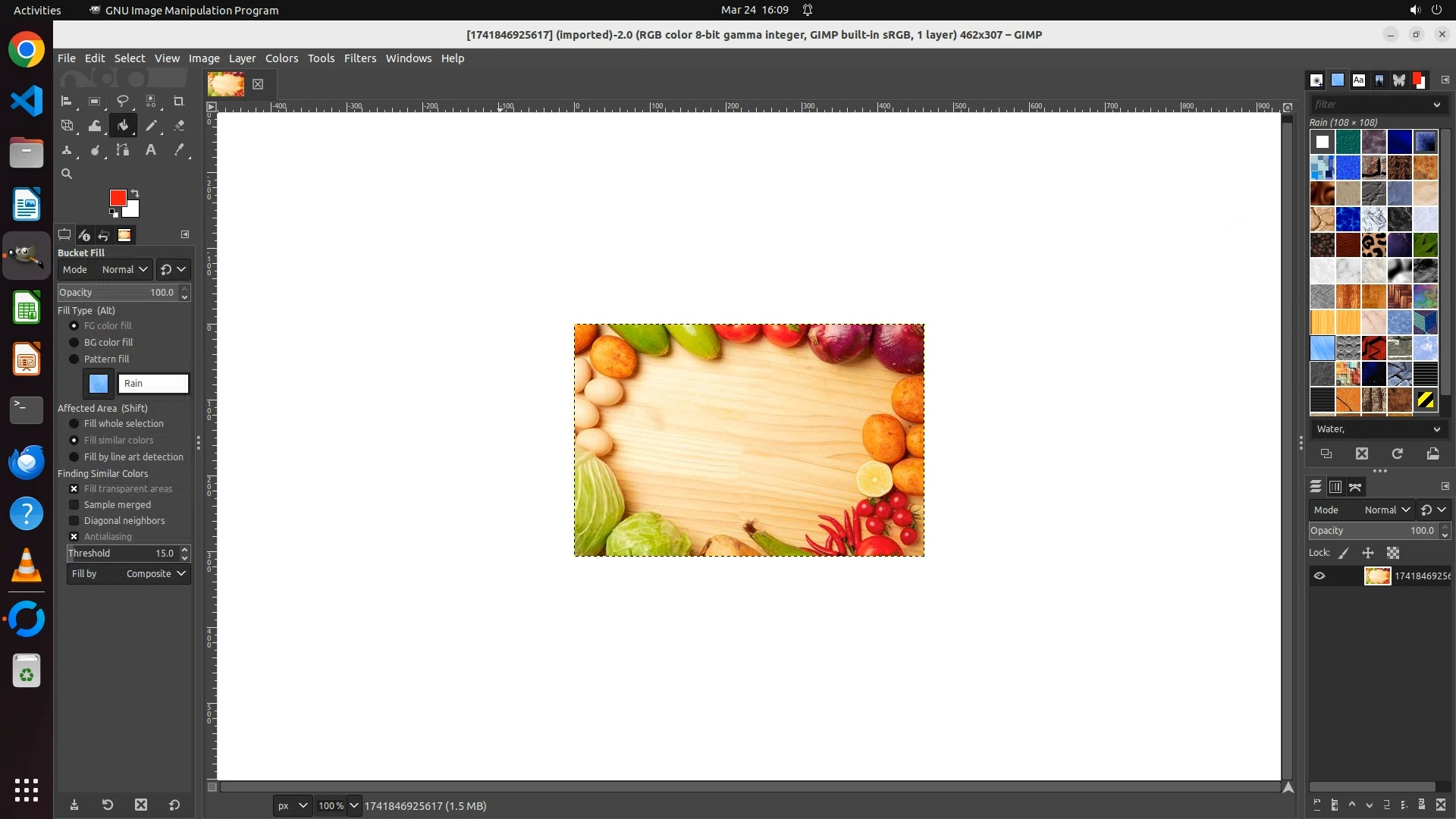Select the Crop tool
The width and height of the screenshot is (1456, 819).
[178, 101]
